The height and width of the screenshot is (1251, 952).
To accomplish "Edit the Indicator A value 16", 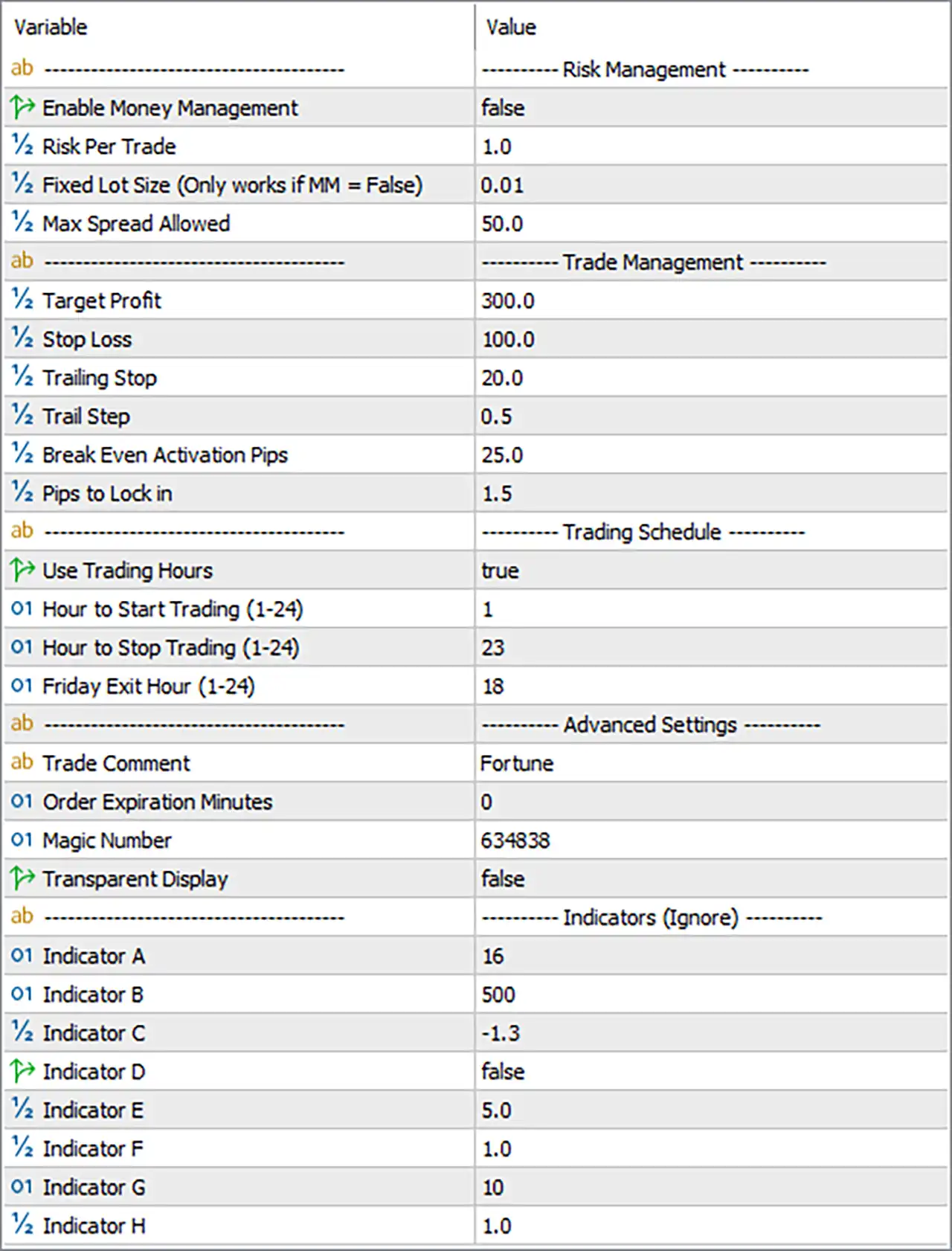I will point(492,956).
